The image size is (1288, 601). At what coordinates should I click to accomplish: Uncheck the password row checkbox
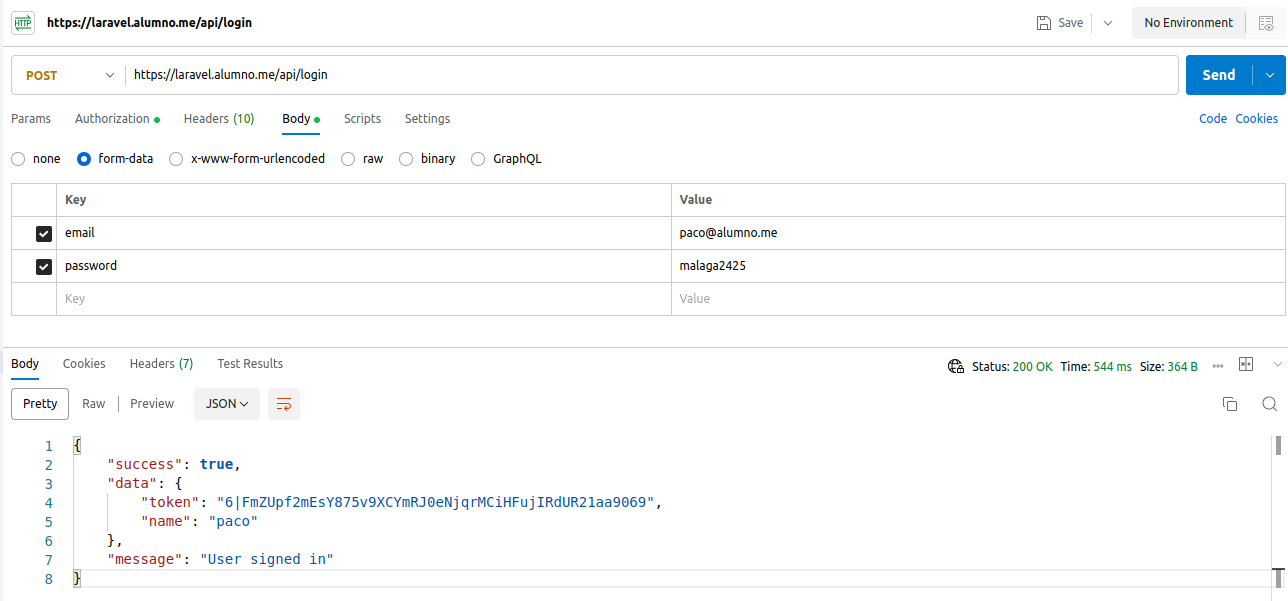point(44,267)
